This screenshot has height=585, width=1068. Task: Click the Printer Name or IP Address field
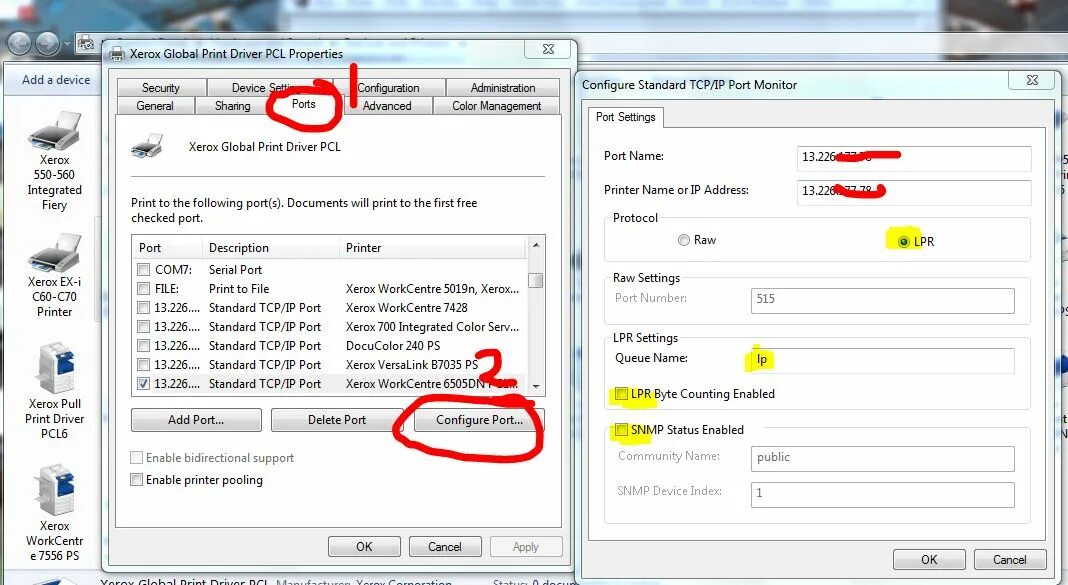coord(913,191)
